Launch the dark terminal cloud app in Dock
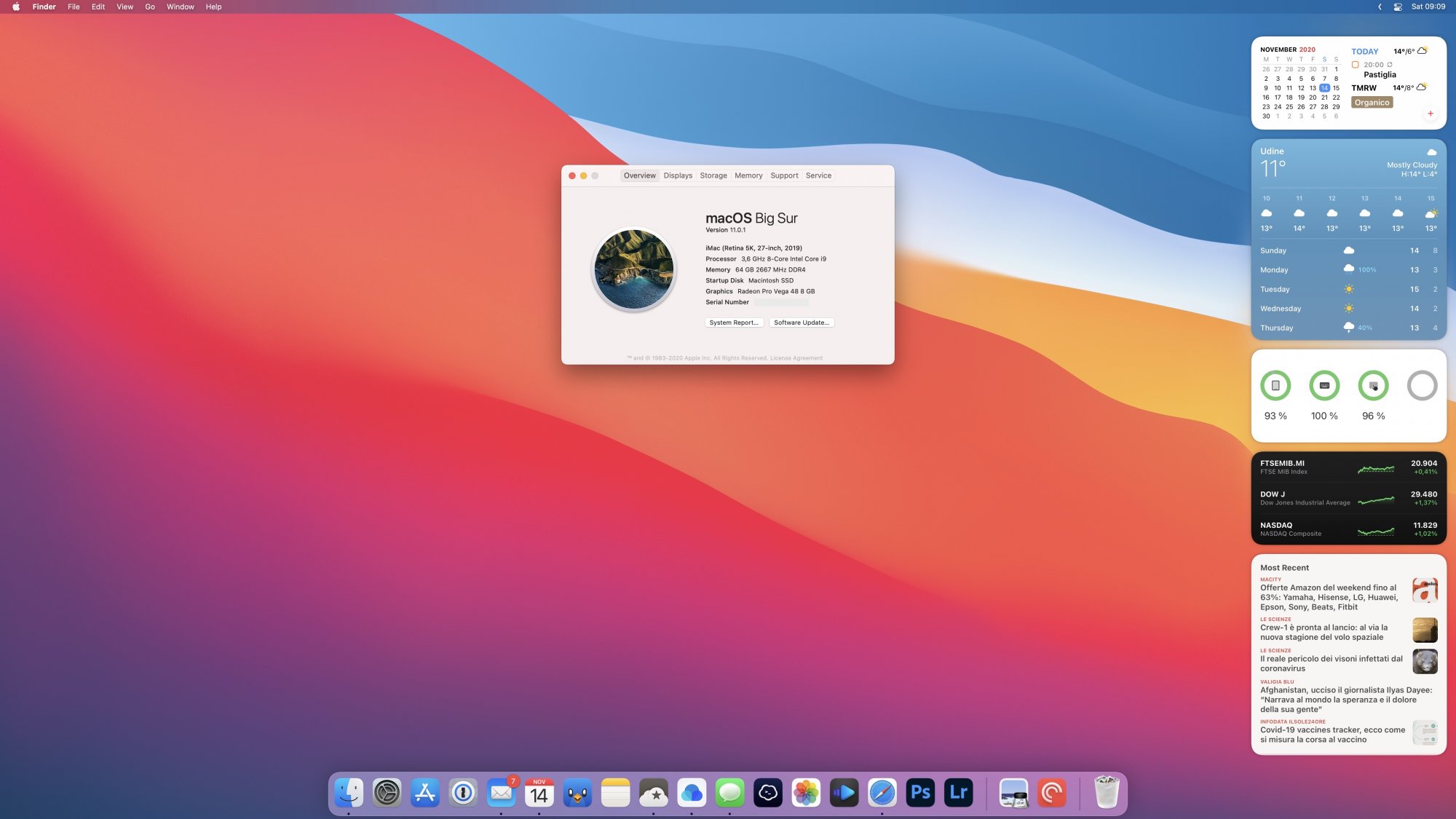 768,793
